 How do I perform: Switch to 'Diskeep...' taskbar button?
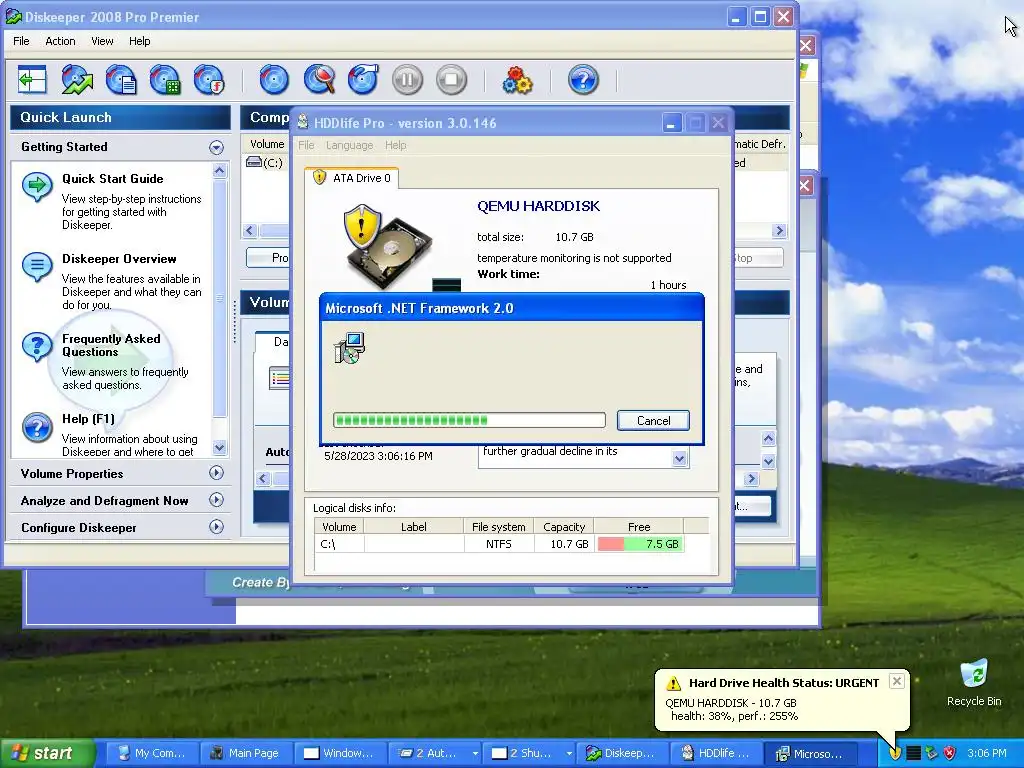pos(621,754)
